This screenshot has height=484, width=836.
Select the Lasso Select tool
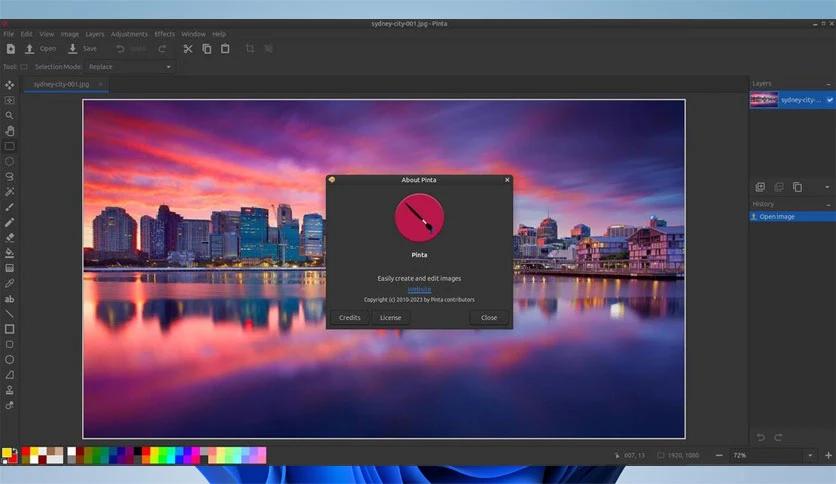click(10, 176)
